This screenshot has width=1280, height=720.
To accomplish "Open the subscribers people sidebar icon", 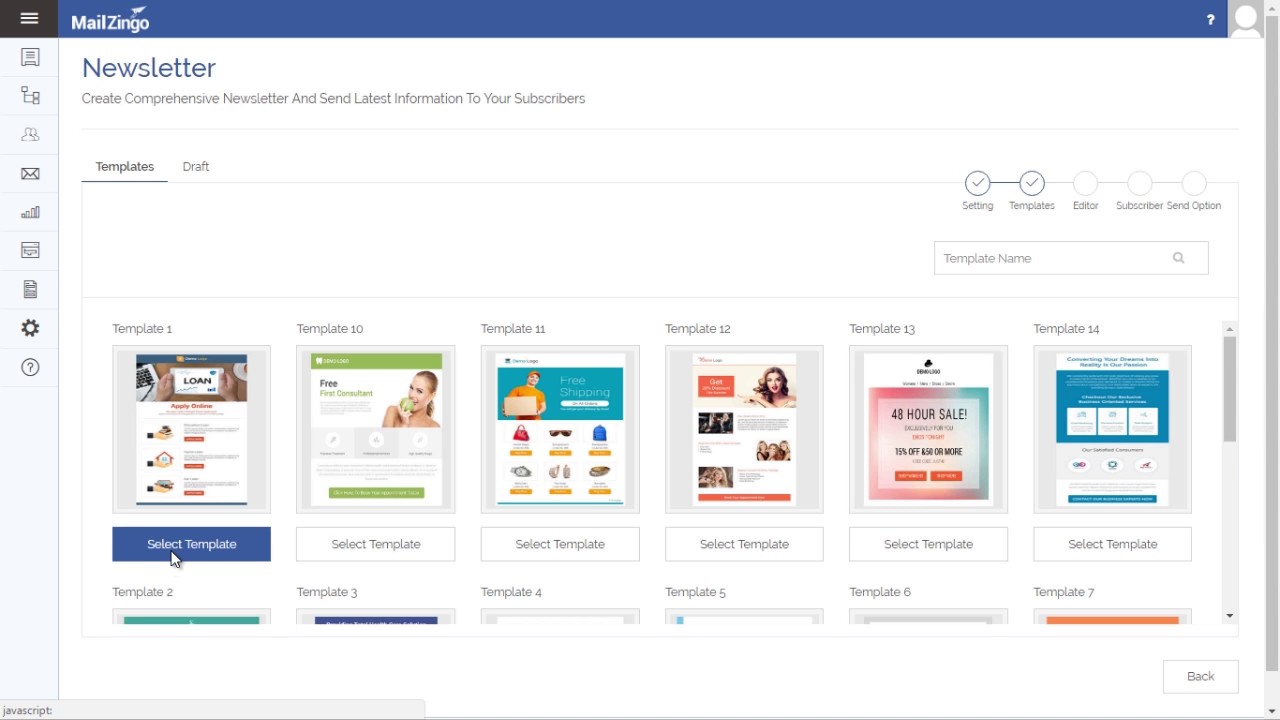I will click(30, 134).
